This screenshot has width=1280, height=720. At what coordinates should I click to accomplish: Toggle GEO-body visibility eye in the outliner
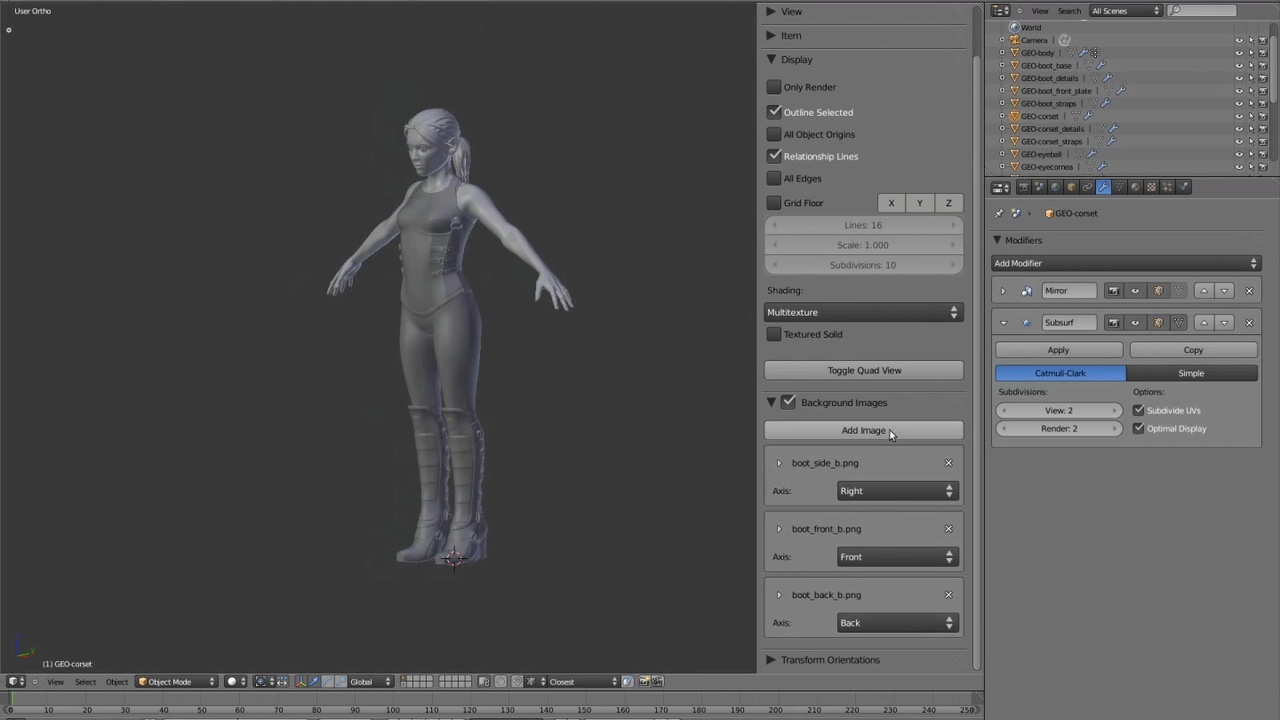tap(1240, 52)
